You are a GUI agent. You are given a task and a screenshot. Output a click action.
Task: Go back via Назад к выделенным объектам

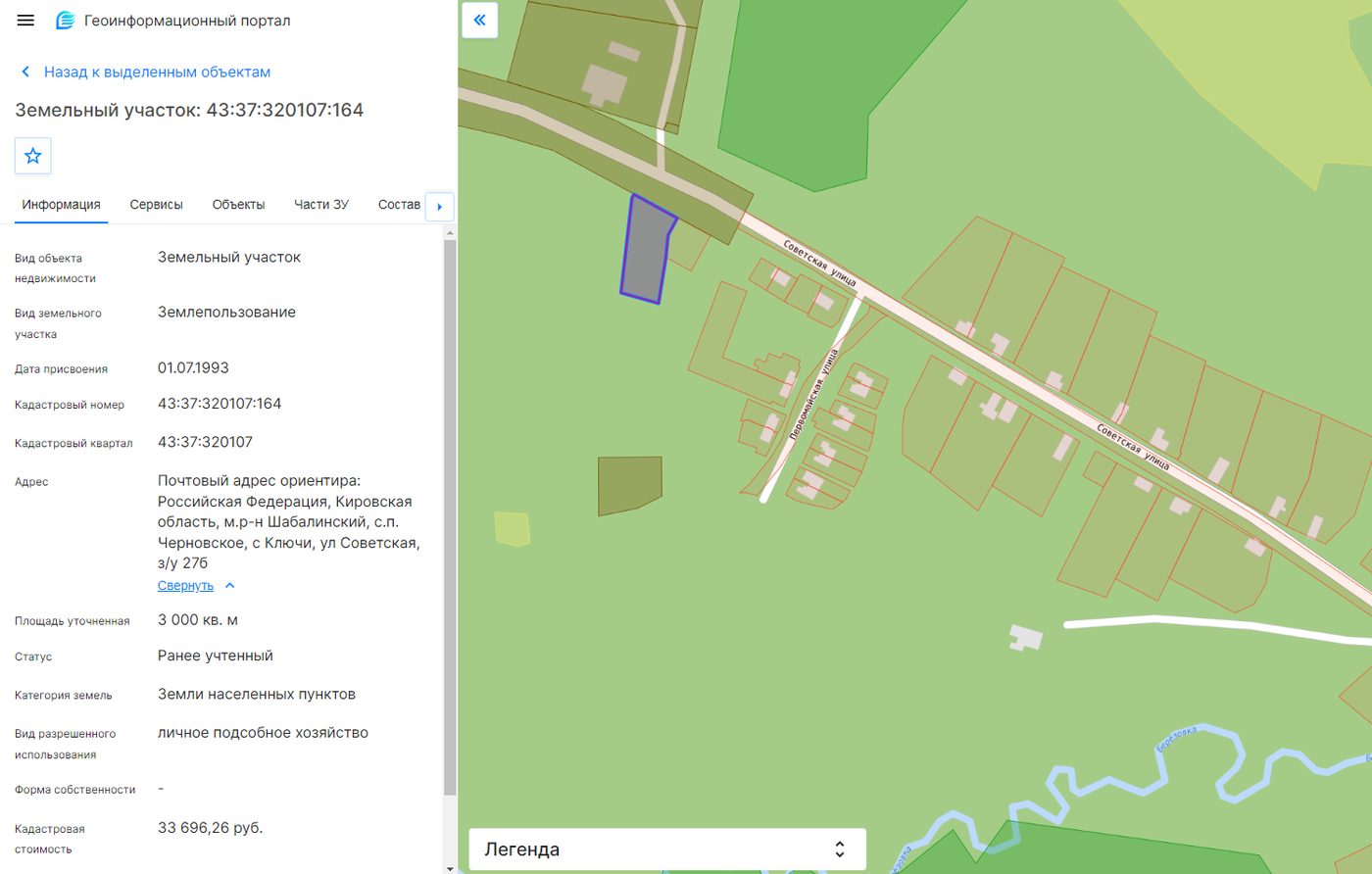click(x=157, y=72)
